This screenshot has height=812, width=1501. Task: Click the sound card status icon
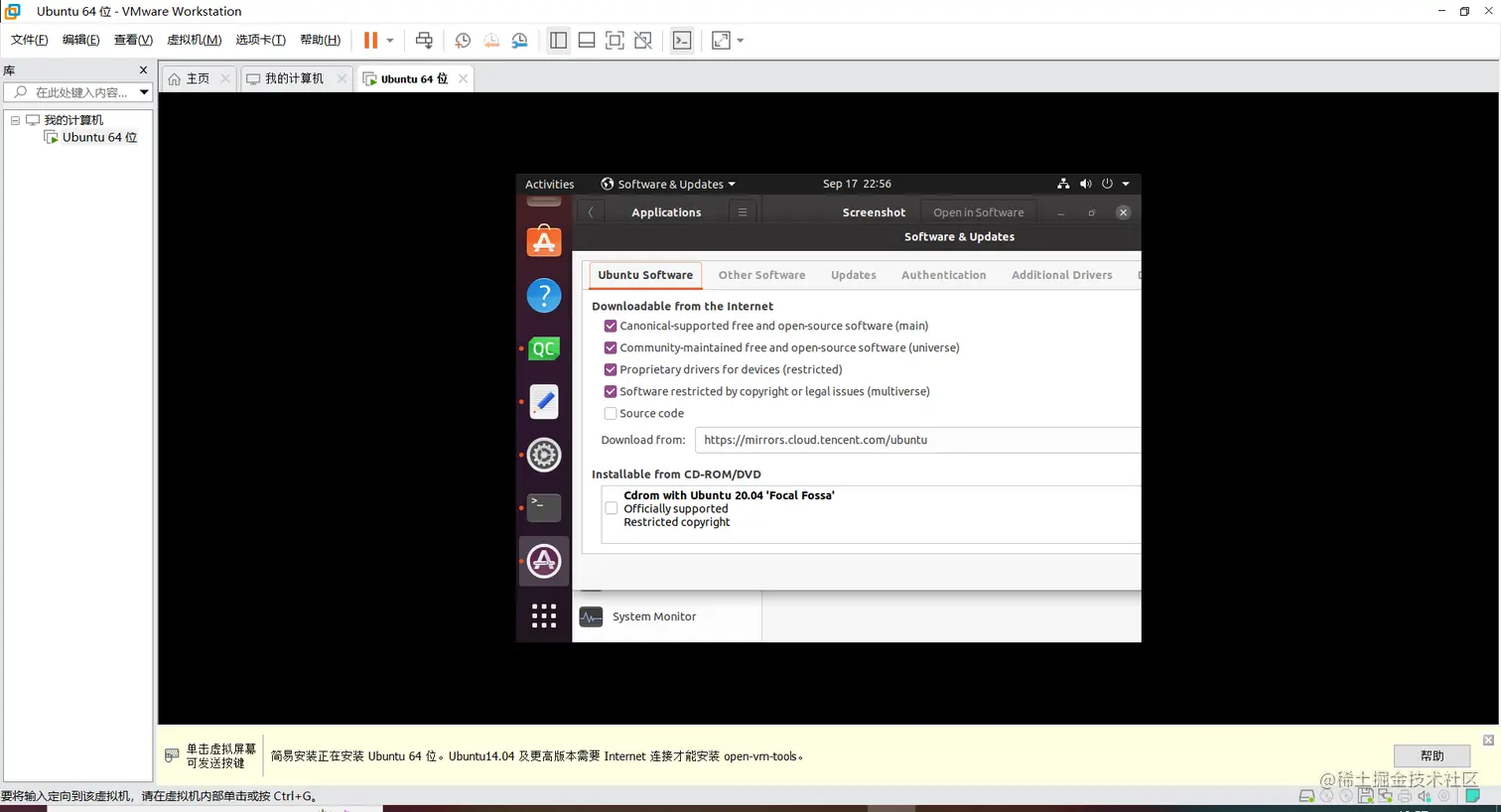(x=1425, y=796)
